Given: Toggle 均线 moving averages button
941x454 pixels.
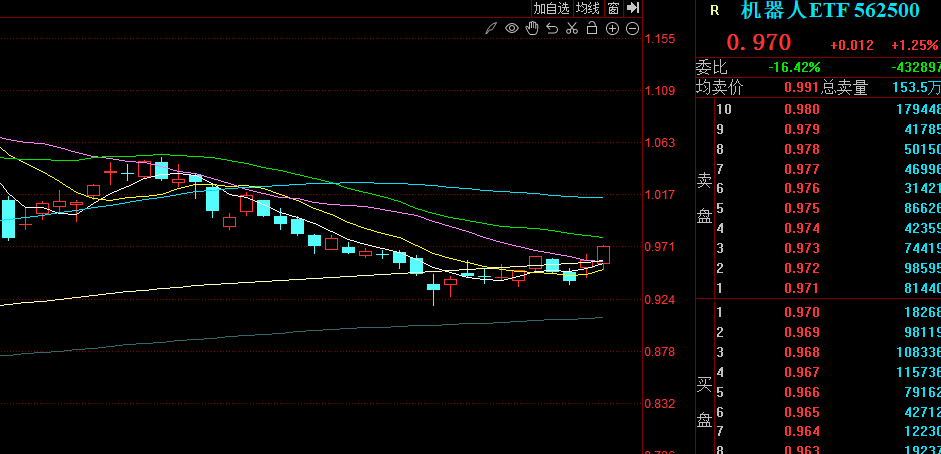Looking at the screenshot, I should tap(588, 8).
